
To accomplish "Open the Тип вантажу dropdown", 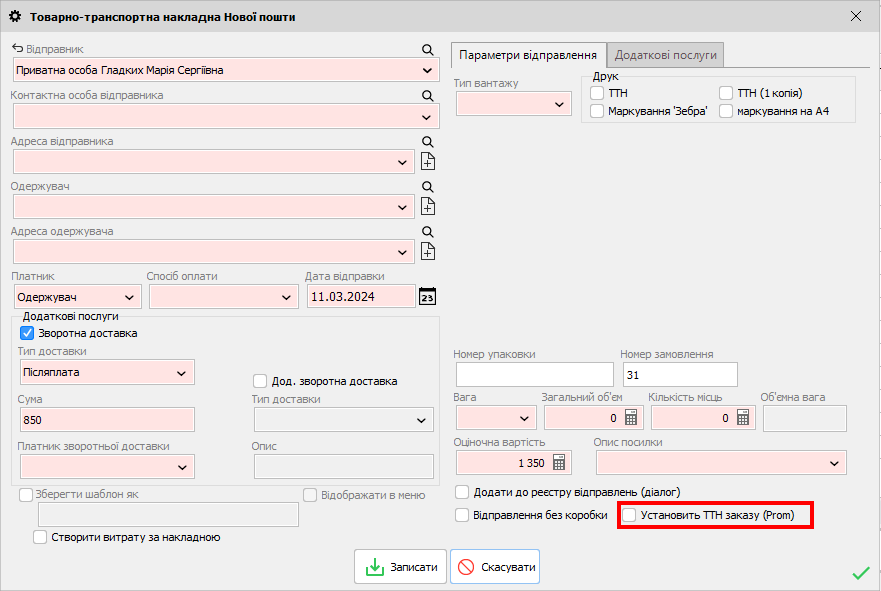I will coord(513,103).
